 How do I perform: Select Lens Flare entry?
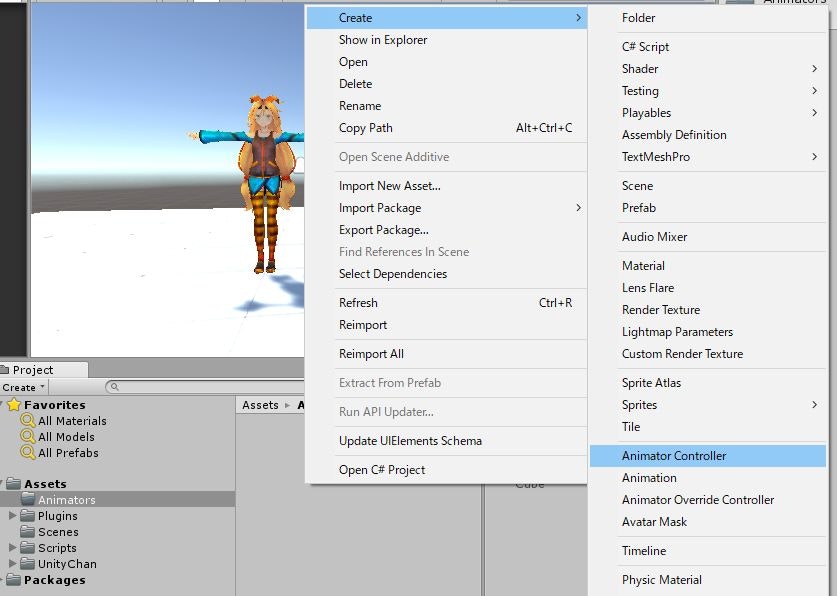point(708,288)
